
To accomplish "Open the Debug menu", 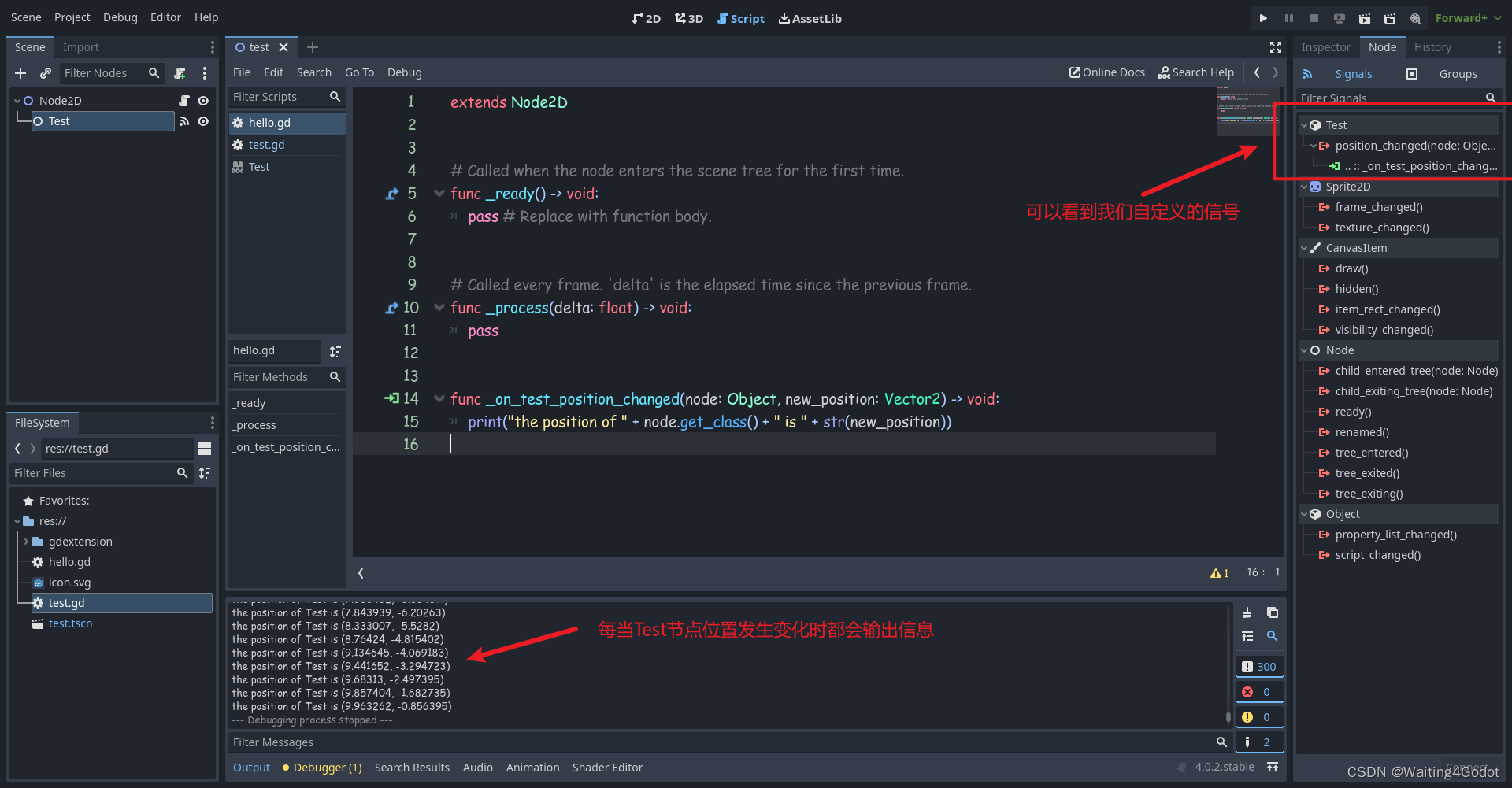I will tap(120, 17).
